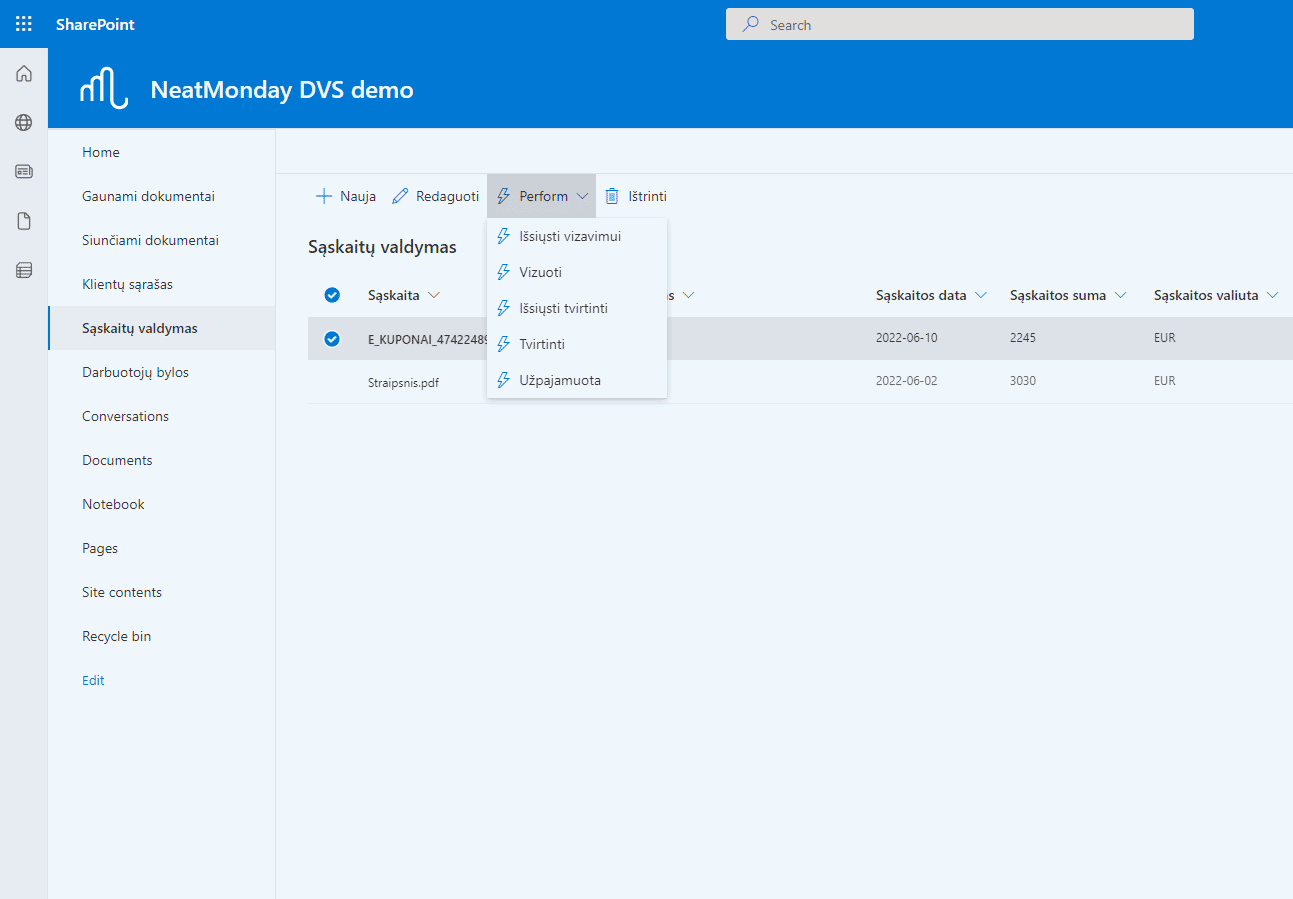Click in the Search input field
The image size is (1293, 899).
(x=960, y=25)
